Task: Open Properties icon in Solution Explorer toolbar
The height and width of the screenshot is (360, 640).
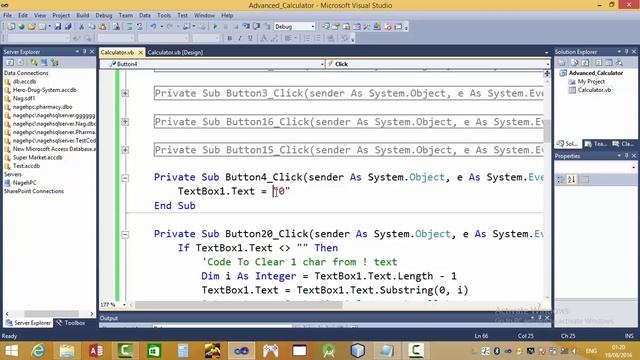Action: click(x=562, y=62)
